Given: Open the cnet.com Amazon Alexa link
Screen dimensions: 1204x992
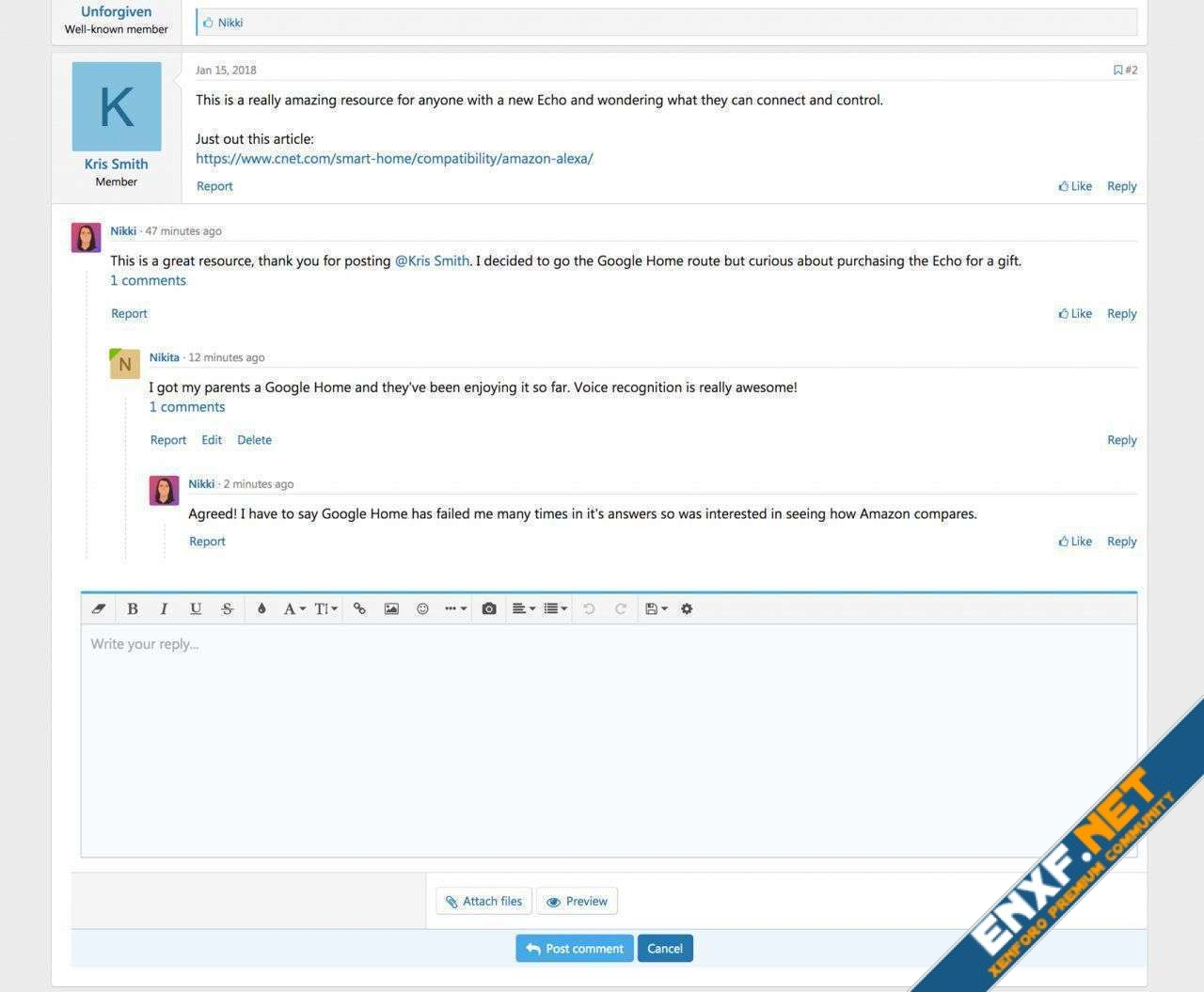Looking at the screenshot, I should coord(394,158).
